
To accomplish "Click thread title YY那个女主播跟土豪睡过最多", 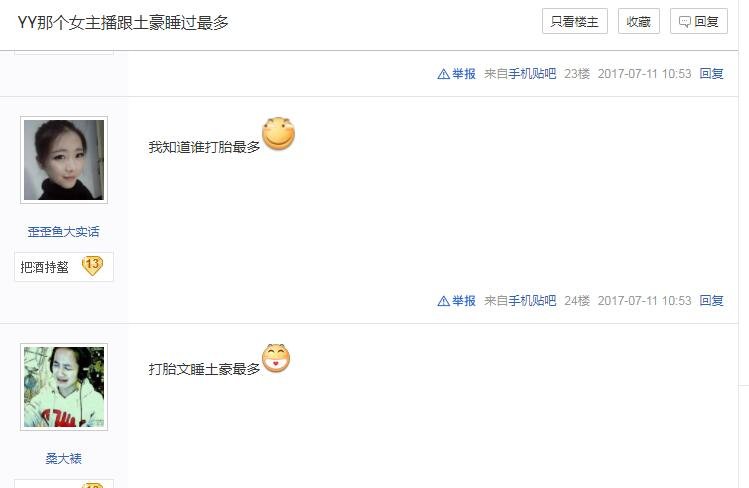I will tap(123, 22).
